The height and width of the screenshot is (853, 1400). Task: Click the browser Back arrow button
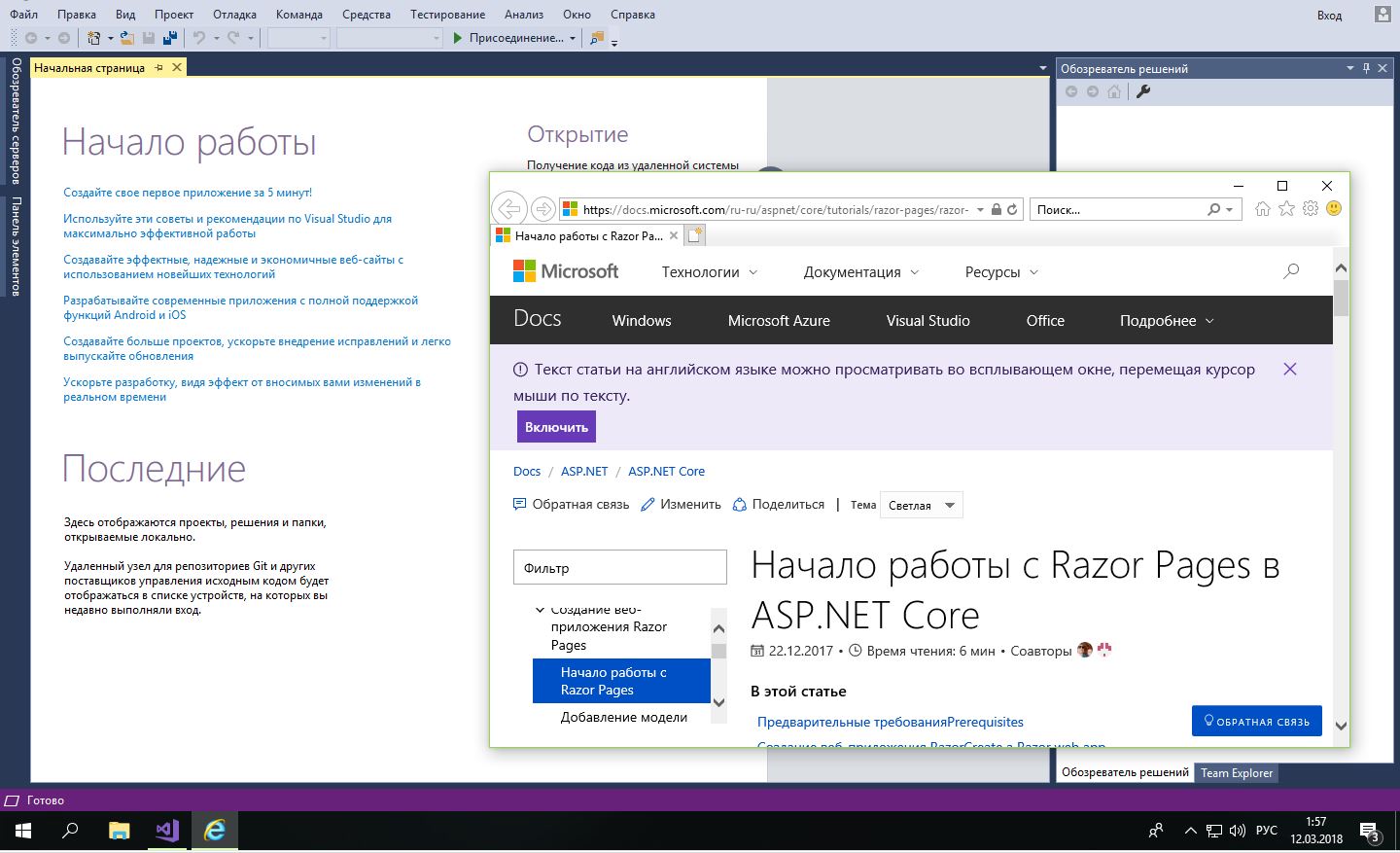(508, 208)
